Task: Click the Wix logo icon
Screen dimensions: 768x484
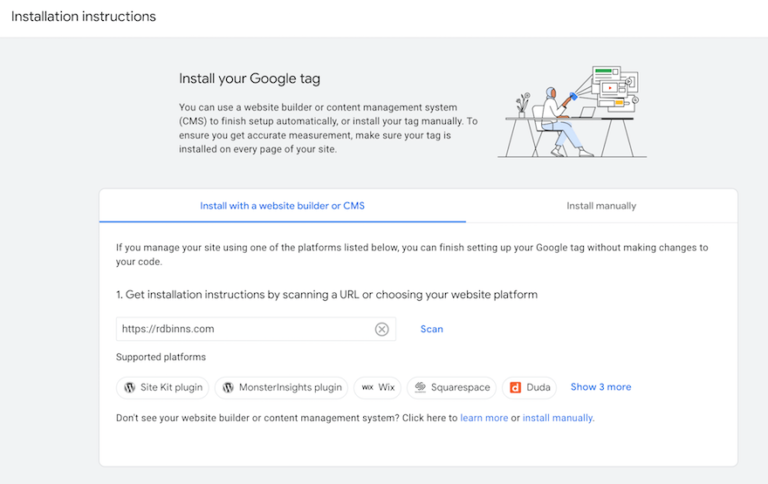Action: pos(367,387)
